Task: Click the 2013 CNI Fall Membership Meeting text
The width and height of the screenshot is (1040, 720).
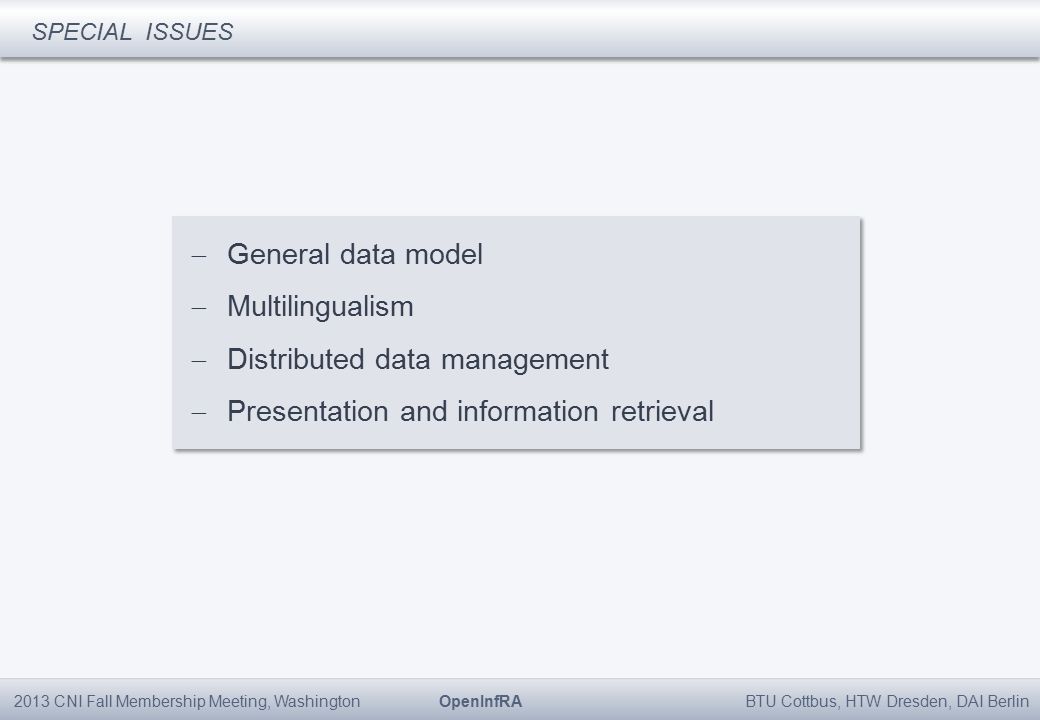Action: click(x=141, y=701)
